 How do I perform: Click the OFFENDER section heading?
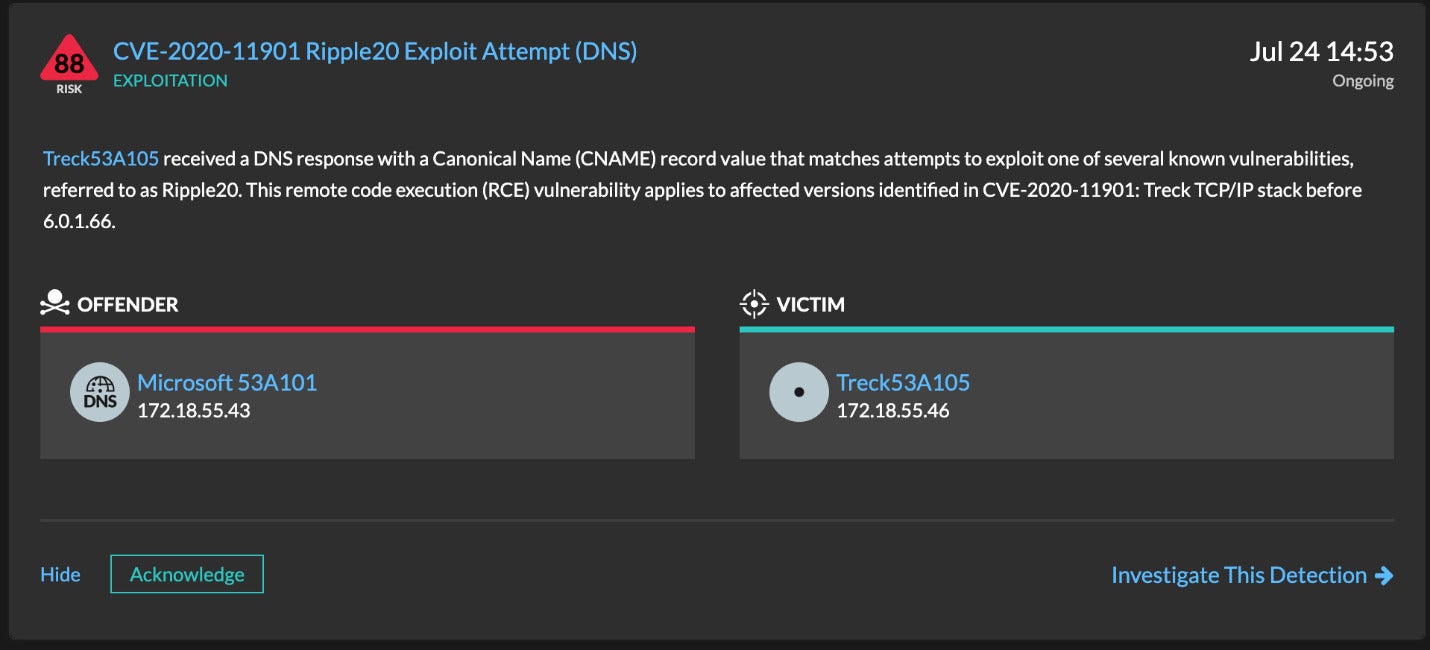(128, 304)
